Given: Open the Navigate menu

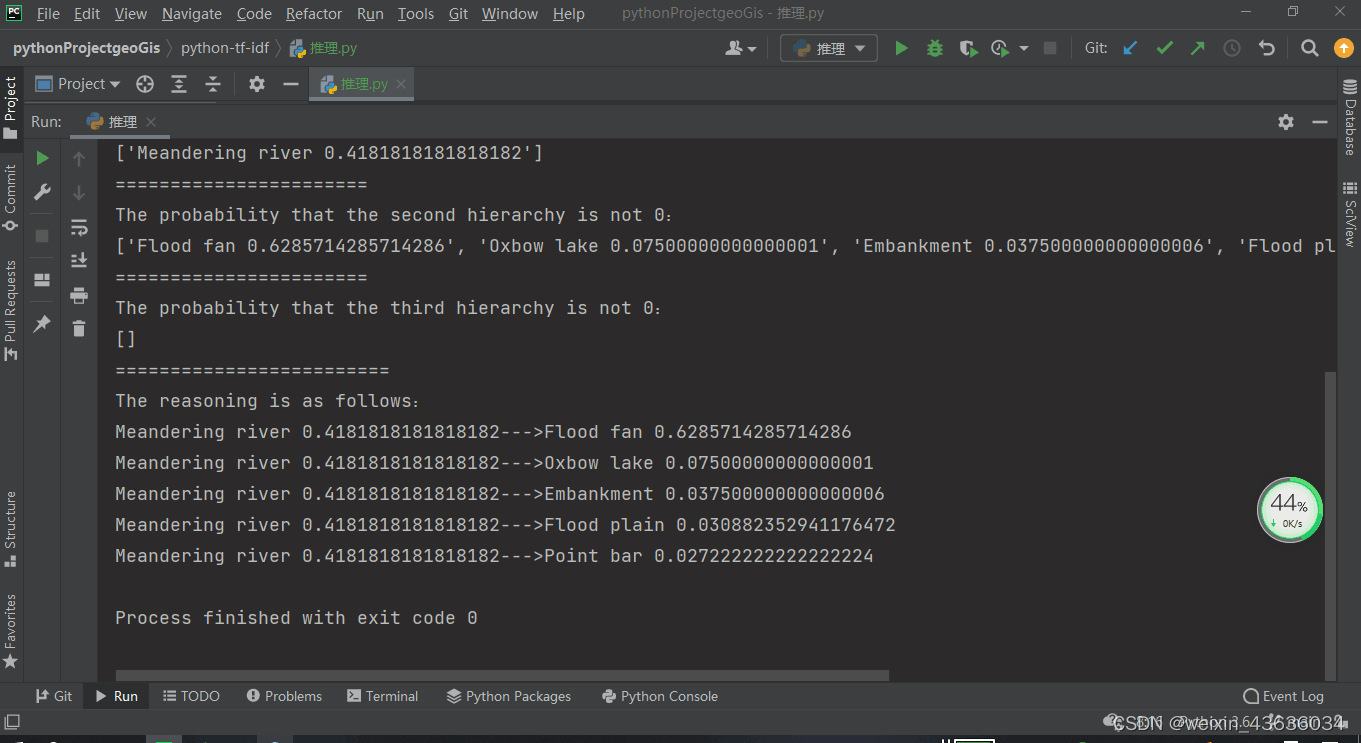Looking at the screenshot, I should click(192, 14).
